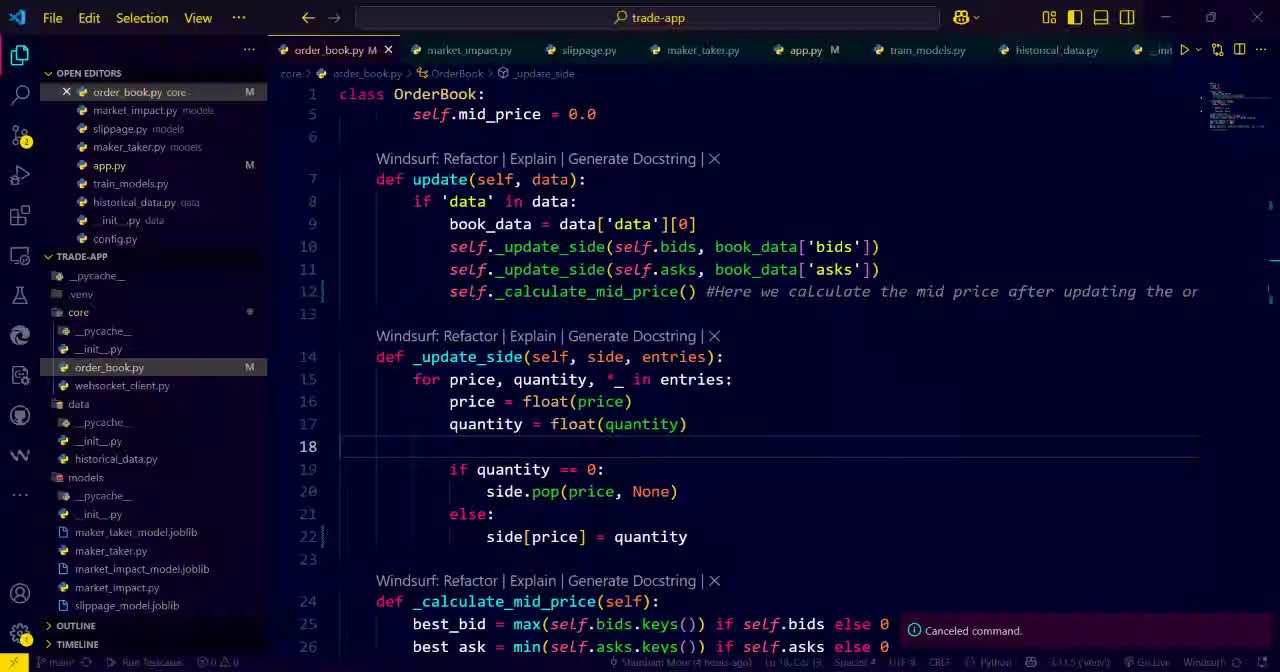Viewport: 1280px width, 672px height.
Task: Open changes icon in editor toolbar
Action: pos(1217,50)
